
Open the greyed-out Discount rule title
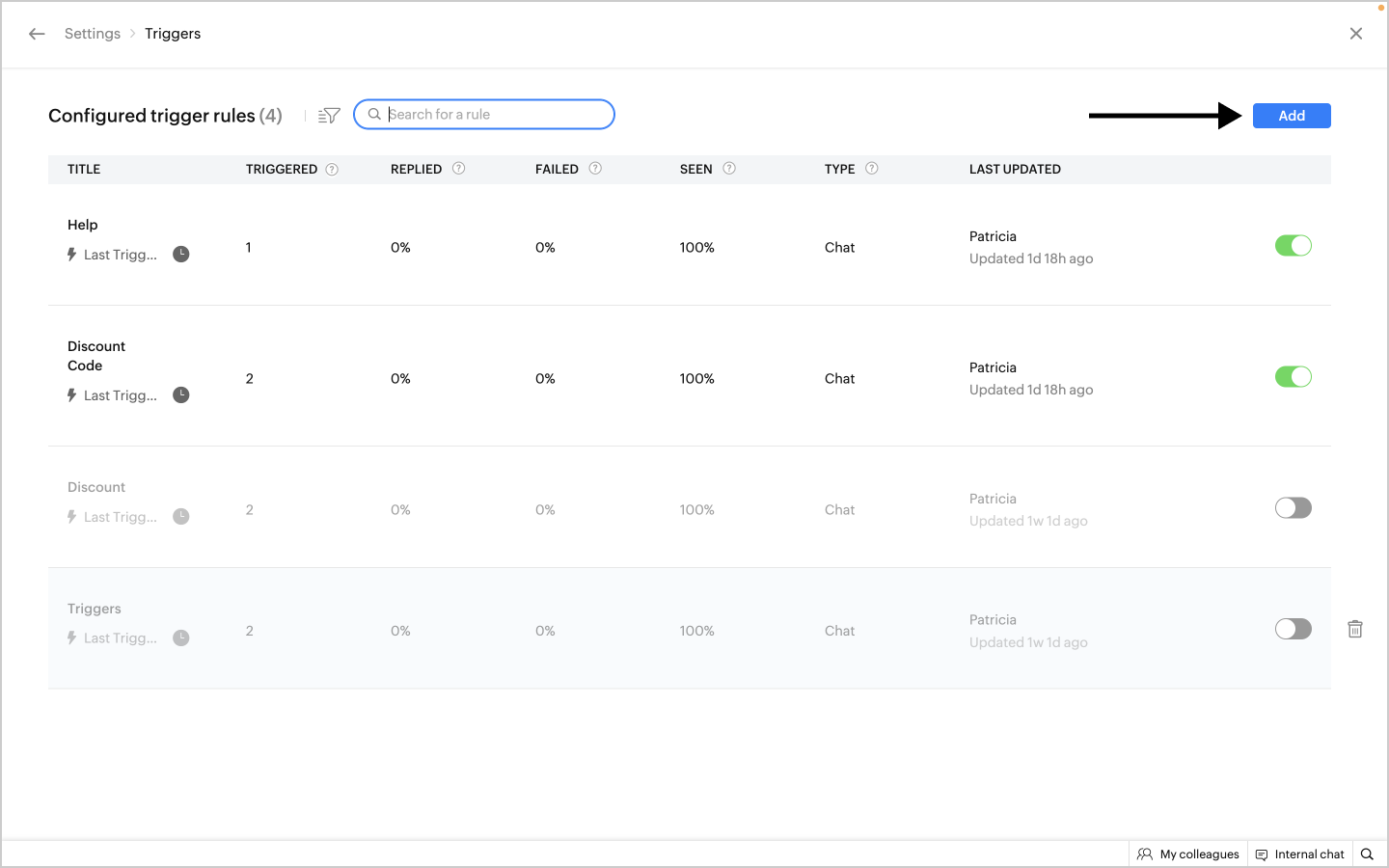click(96, 487)
